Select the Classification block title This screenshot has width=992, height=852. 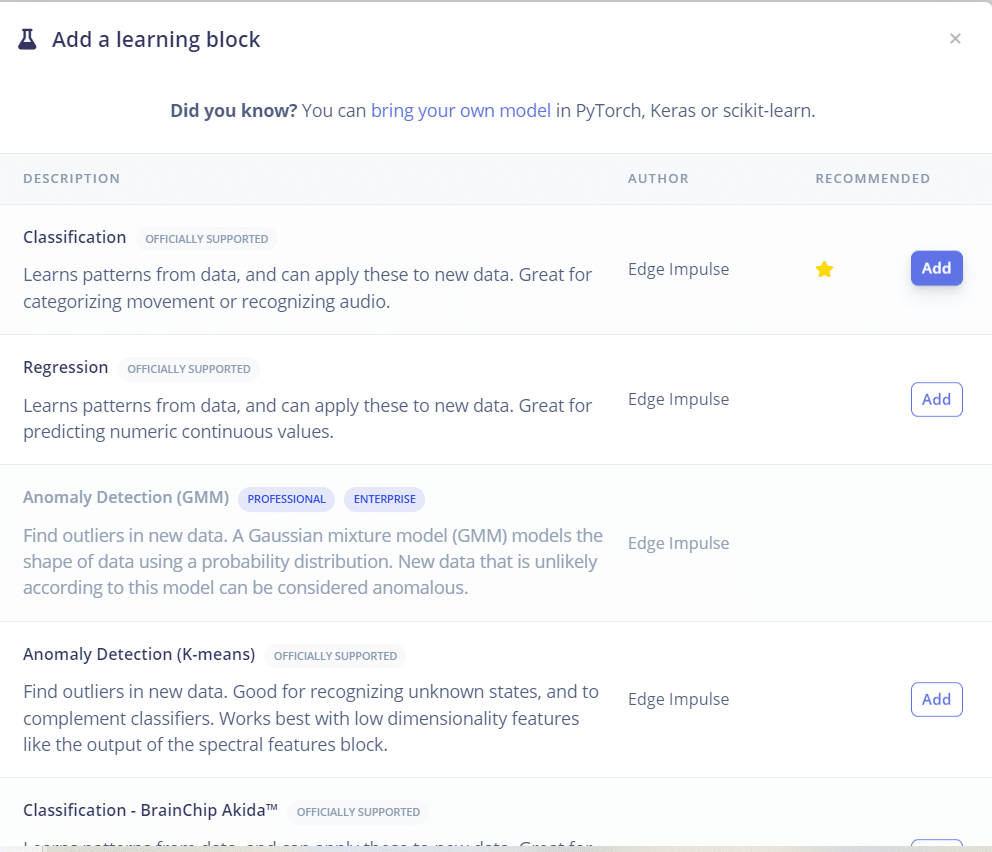(75, 237)
